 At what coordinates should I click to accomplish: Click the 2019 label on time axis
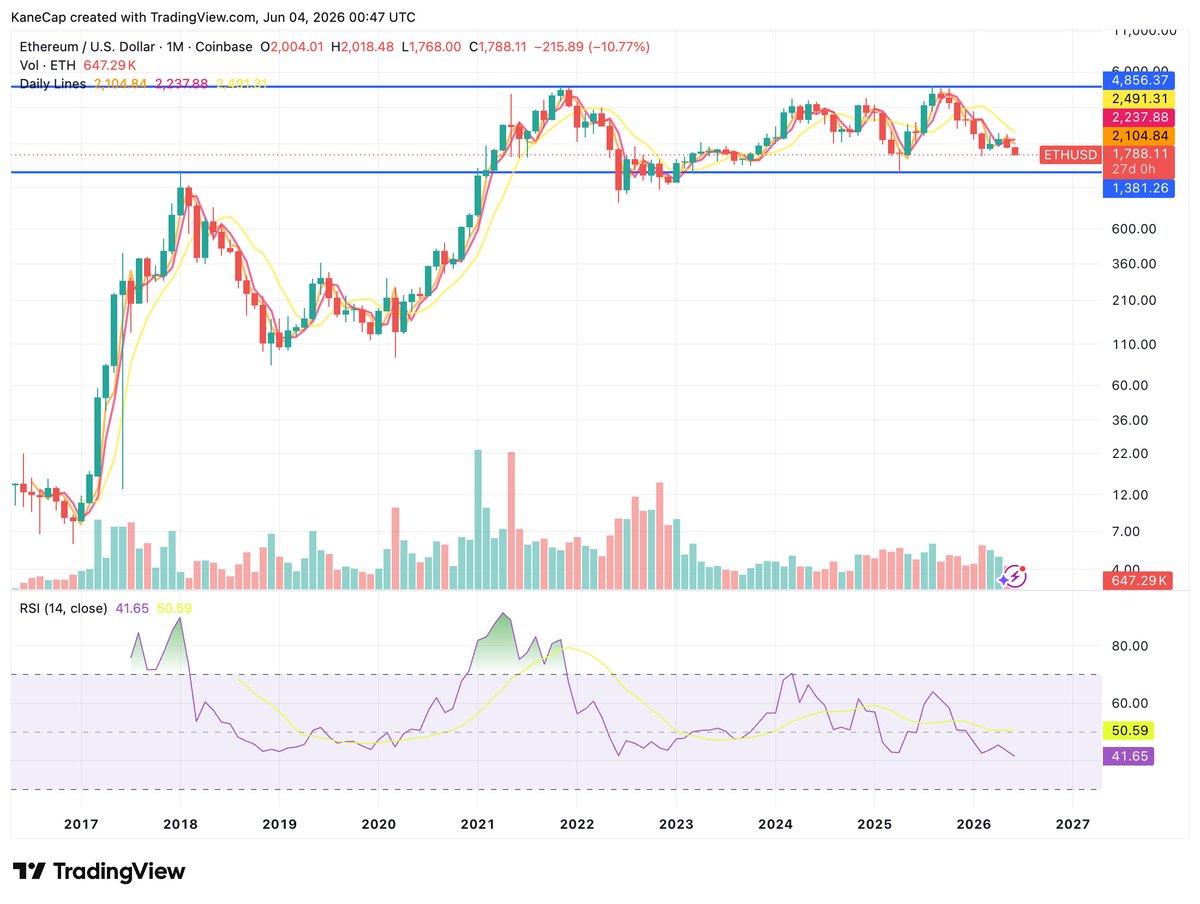pyautogui.click(x=278, y=824)
